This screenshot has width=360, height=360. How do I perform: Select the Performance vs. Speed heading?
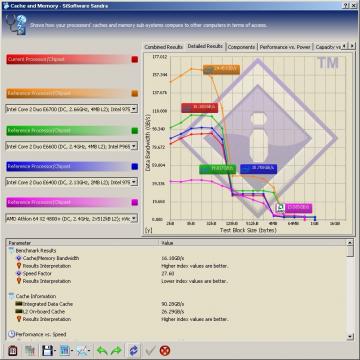coord(41,334)
